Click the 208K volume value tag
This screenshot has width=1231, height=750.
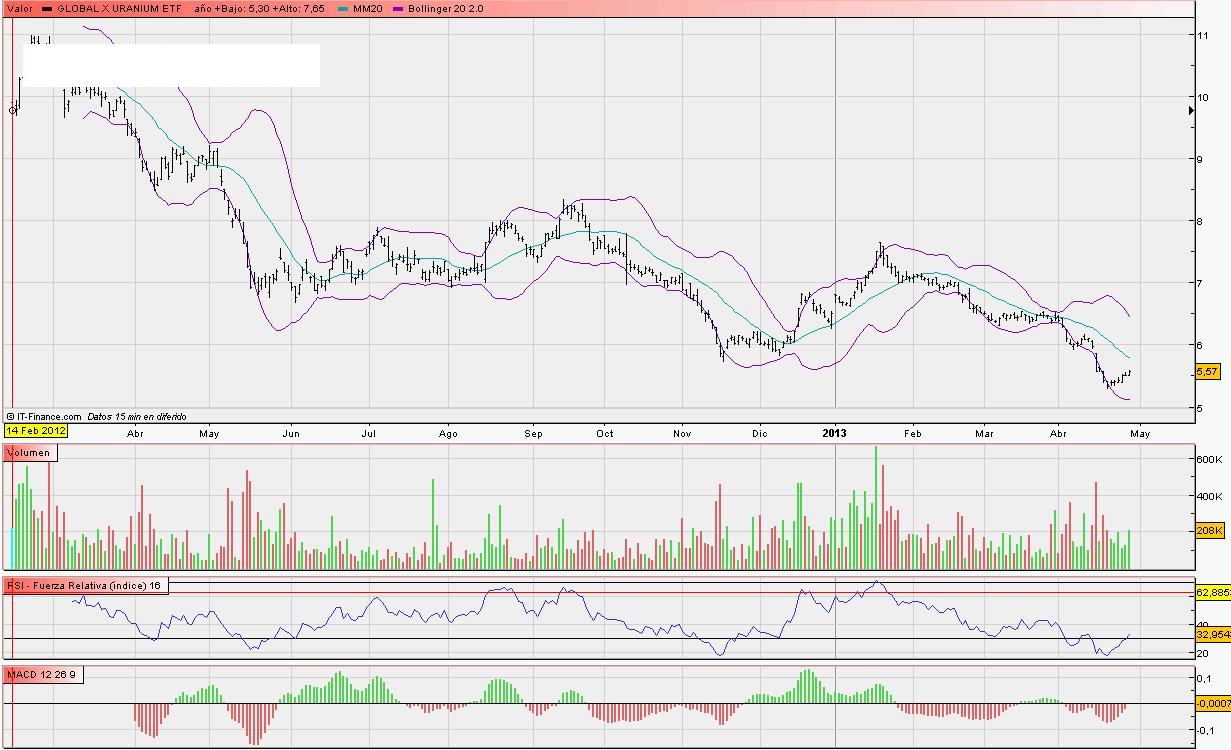coord(1209,531)
